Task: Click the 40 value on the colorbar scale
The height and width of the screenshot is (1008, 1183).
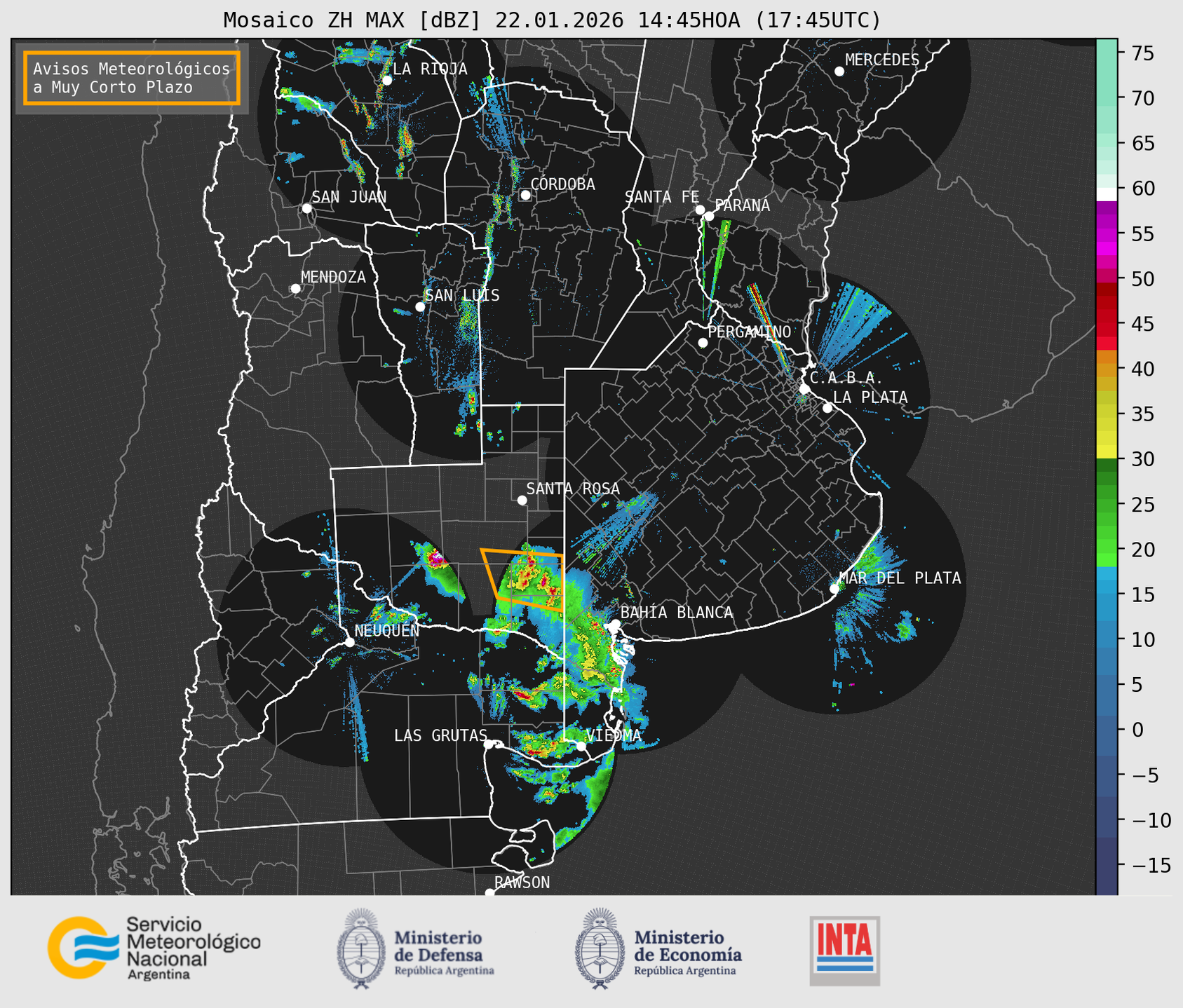Action: pyautogui.click(x=1142, y=369)
